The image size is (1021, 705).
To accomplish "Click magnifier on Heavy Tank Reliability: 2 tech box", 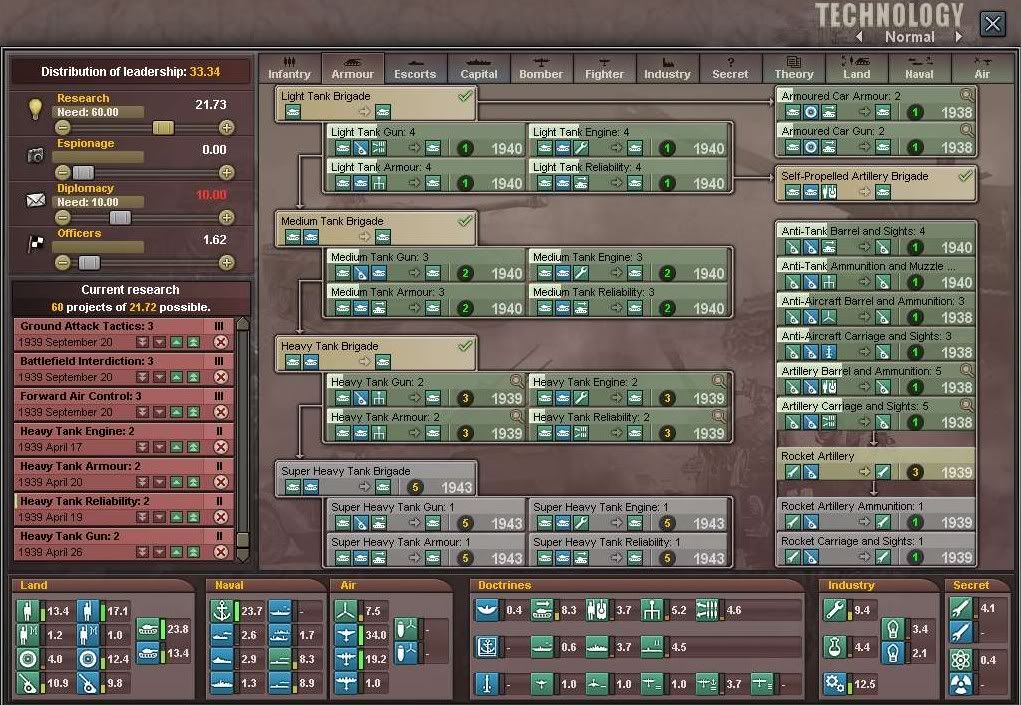I will point(718,416).
